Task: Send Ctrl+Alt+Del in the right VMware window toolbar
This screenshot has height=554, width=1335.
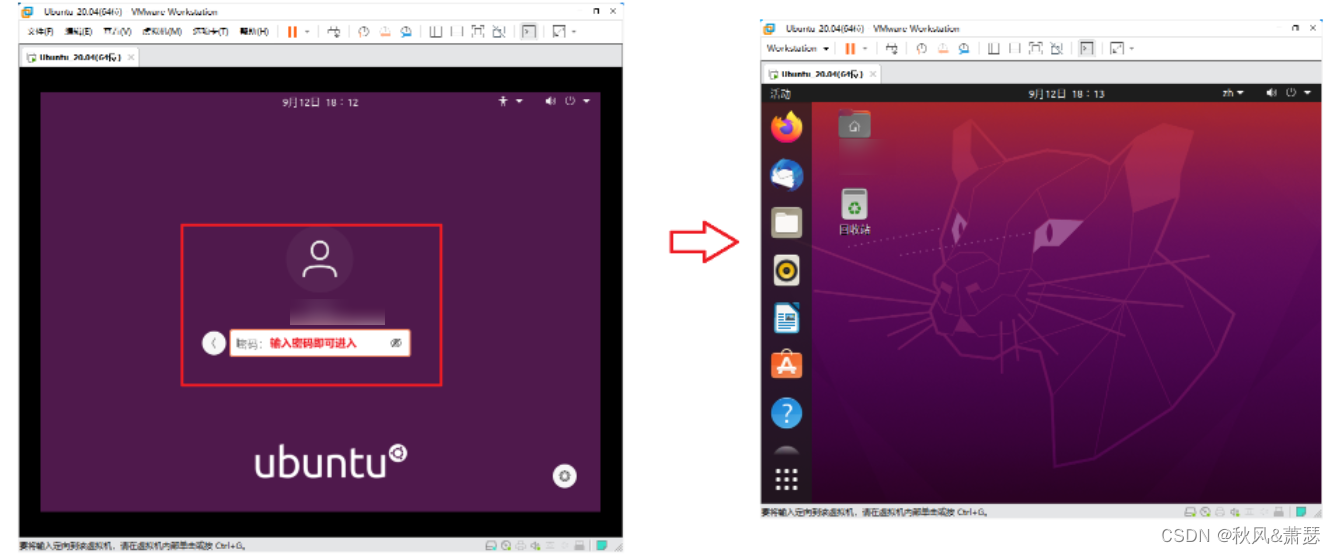Action: (892, 48)
